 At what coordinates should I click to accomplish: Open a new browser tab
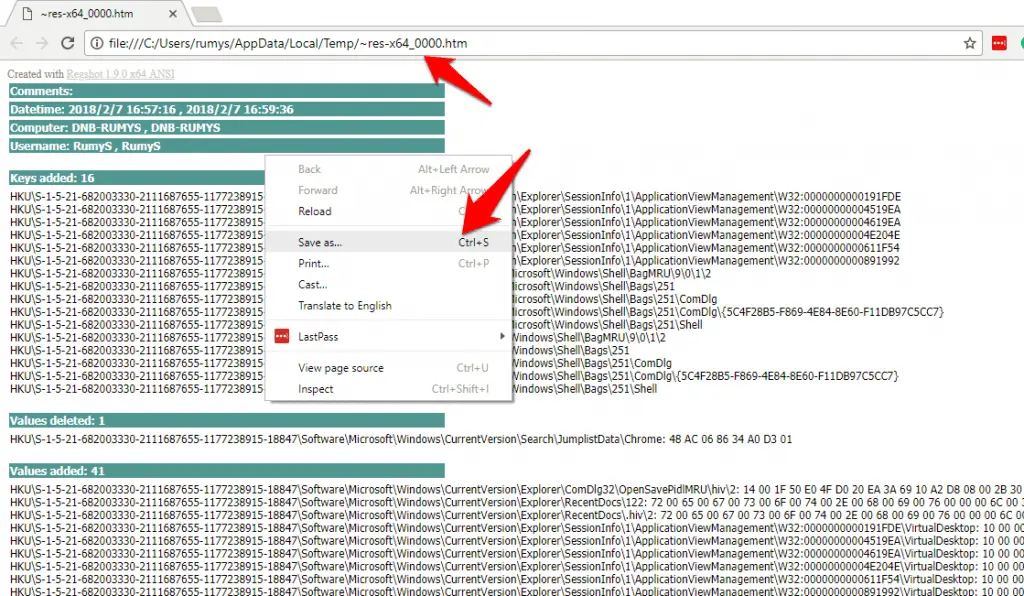pyautogui.click(x=208, y=15)
